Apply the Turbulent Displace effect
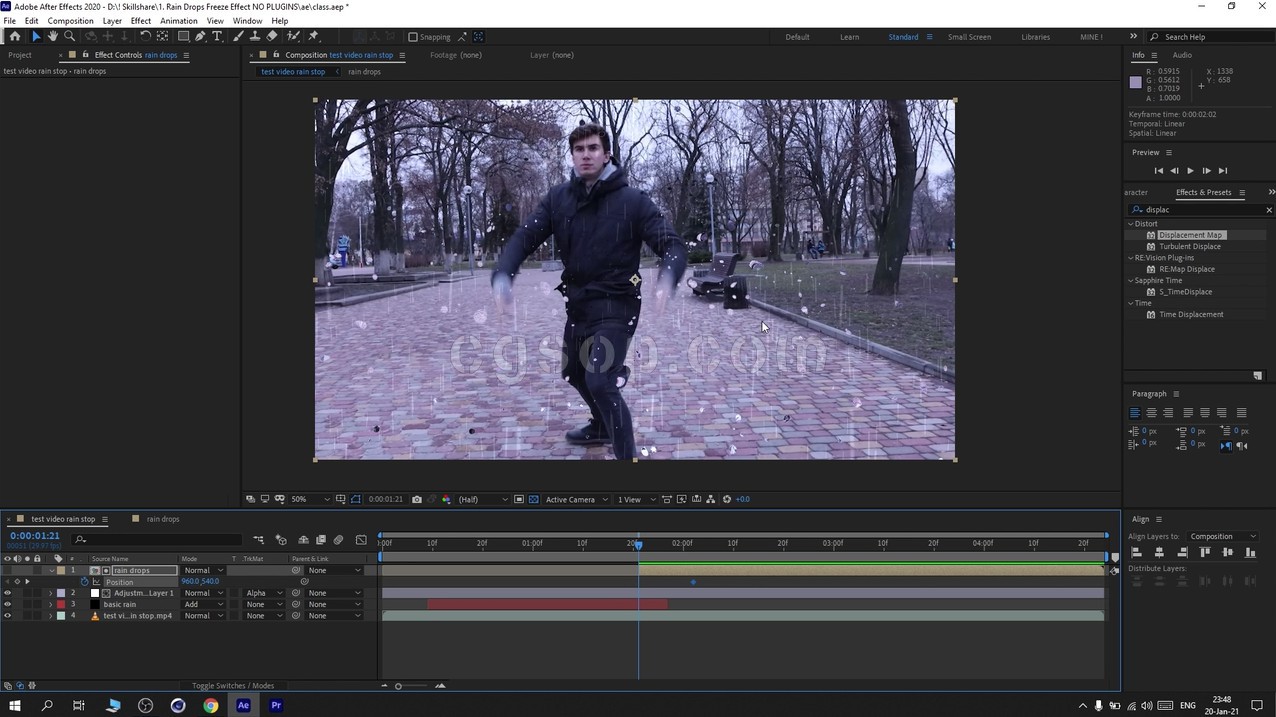The height and width of the screenshot is (717, 1276). tap(1189, 246)
